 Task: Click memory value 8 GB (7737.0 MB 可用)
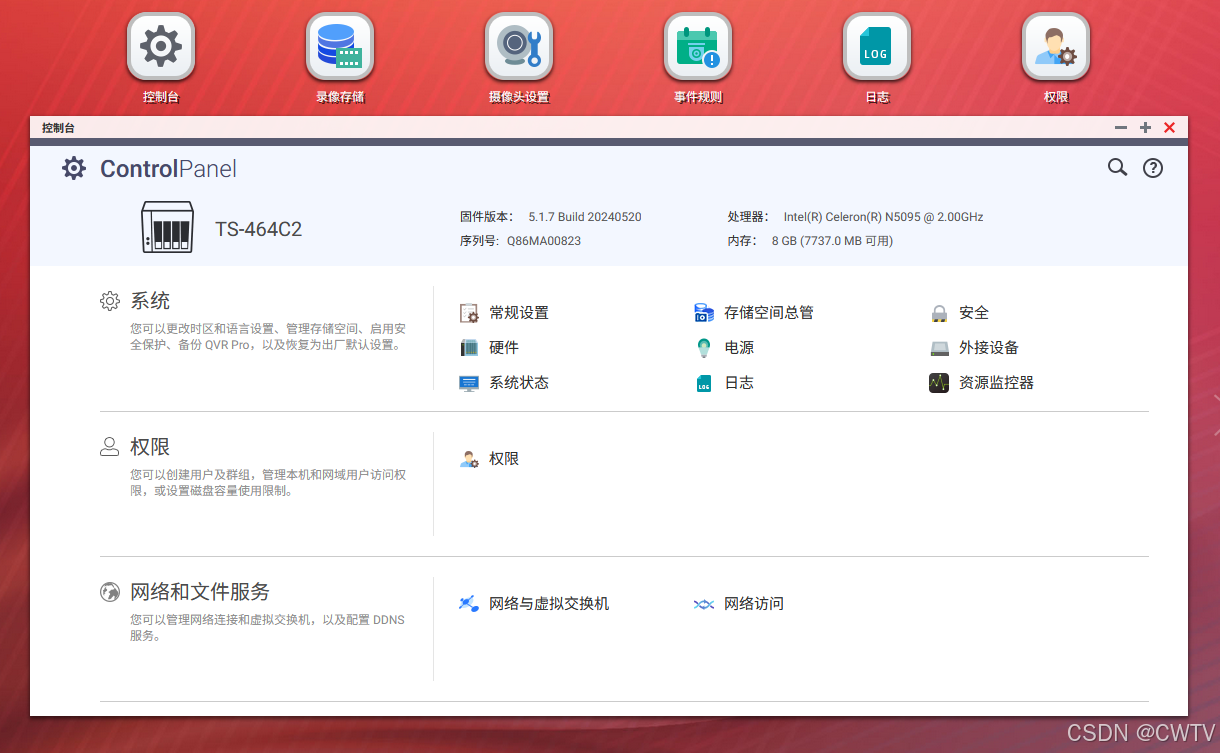coord(832,241)
